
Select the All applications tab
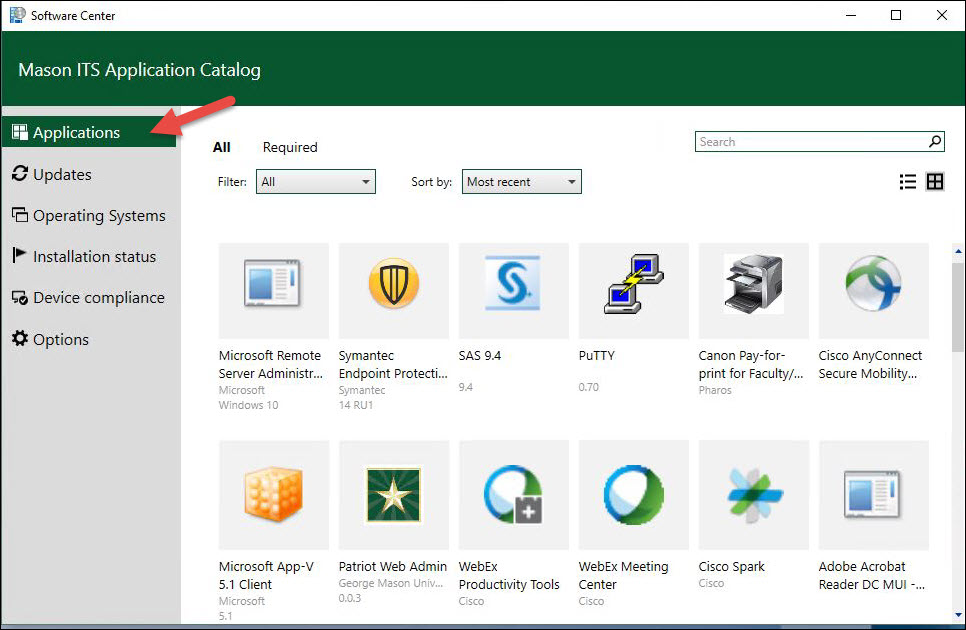(x=222, y=147)
